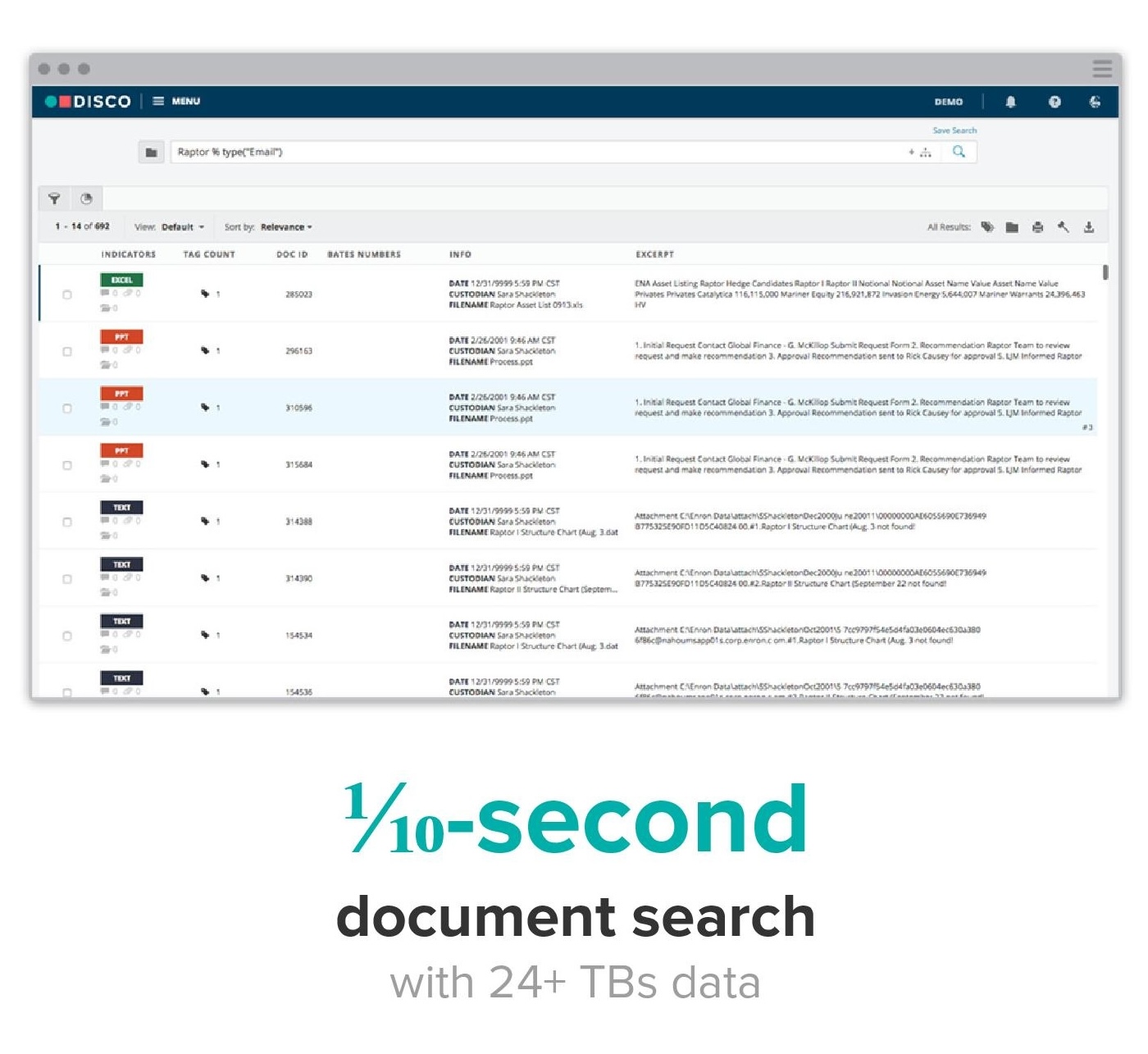Print all results with printer icon
Image resolution: width=1148 pixels, height=1054 pixels.
[x=1037, y=227]
